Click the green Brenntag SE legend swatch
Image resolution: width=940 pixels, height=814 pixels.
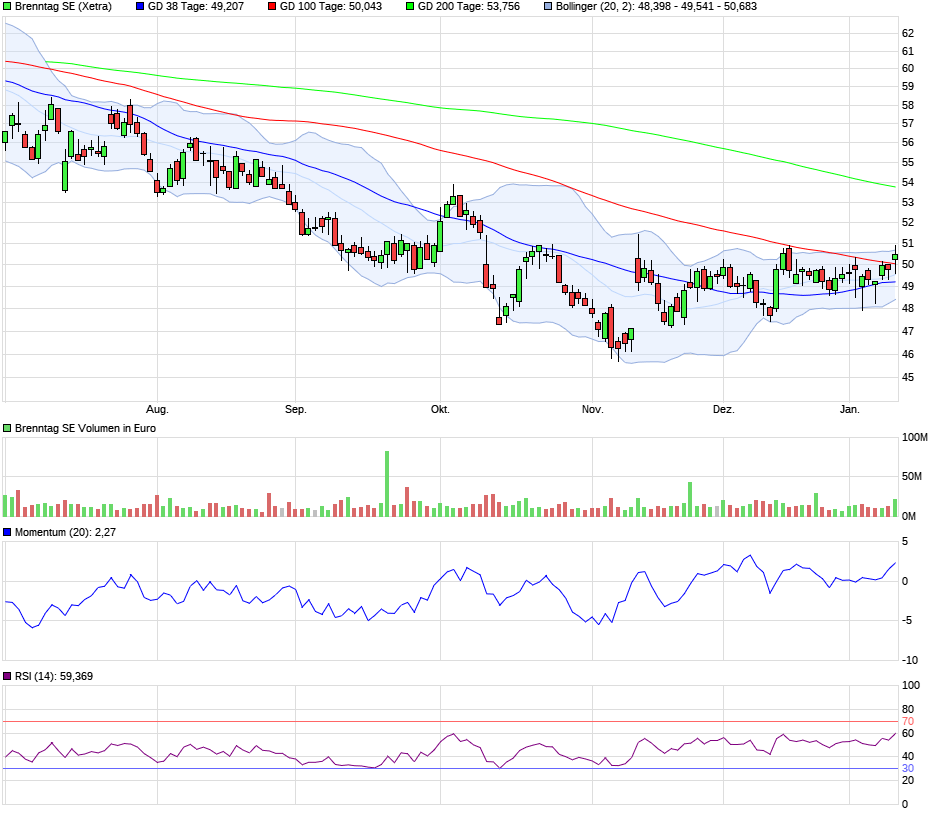(8, 6)
